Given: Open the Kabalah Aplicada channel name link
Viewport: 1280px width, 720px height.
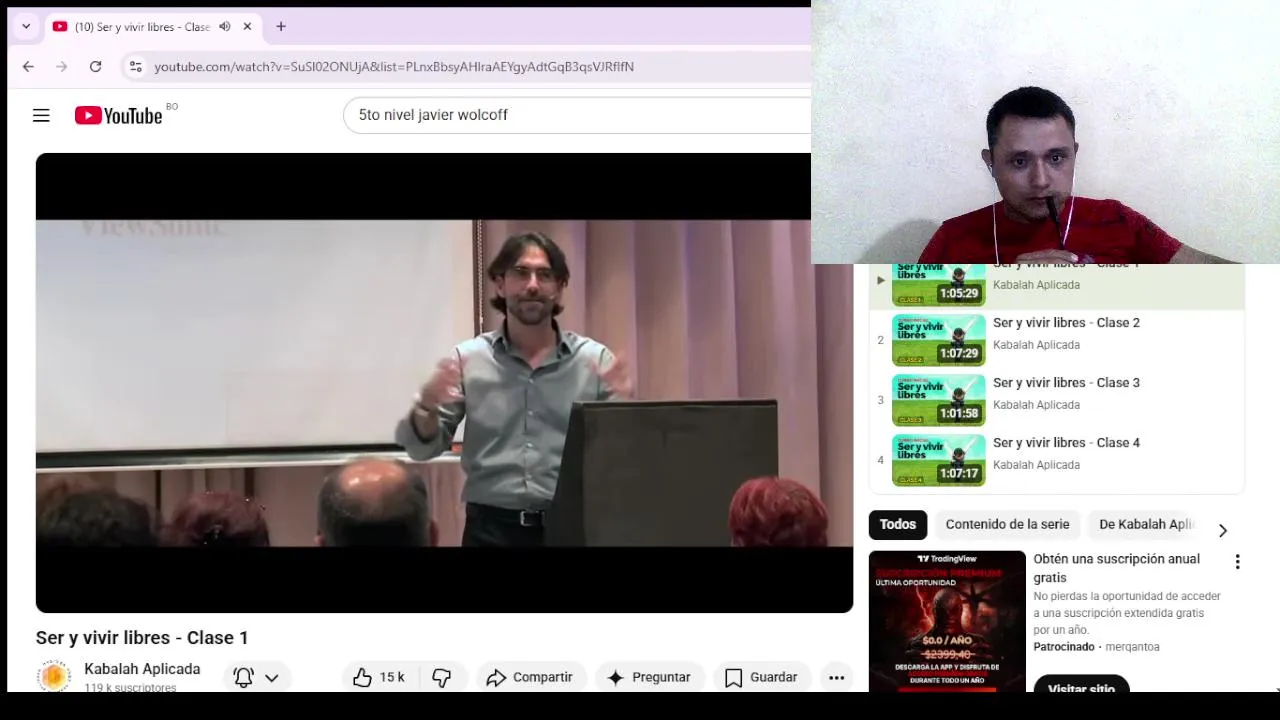Looking at the screenshot, I should 142,669.
